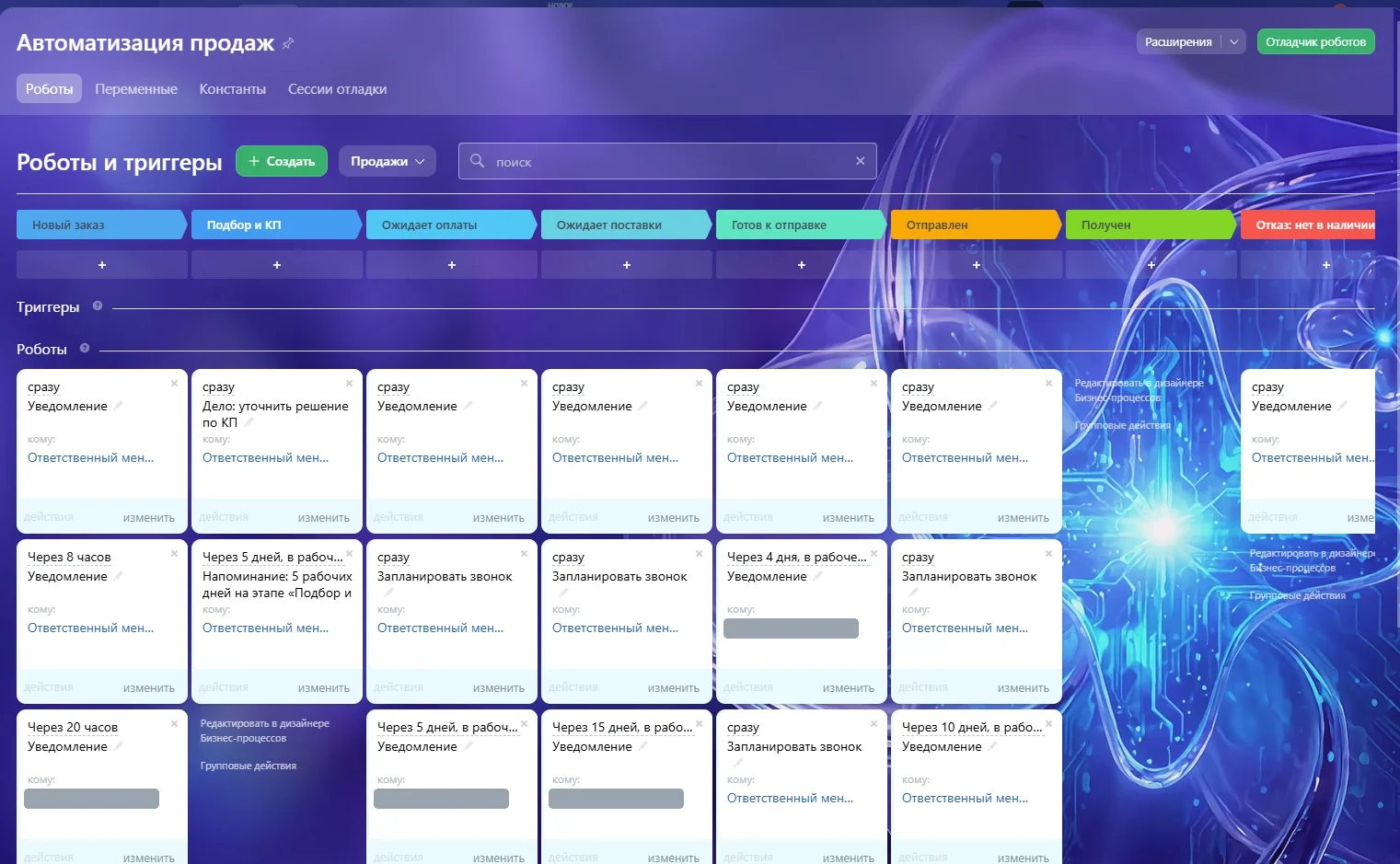This screenshot has width=1400, height=864.
Task: Edit name pencil on Дело: уточнить решение
Action: click(x=249, y=422)
